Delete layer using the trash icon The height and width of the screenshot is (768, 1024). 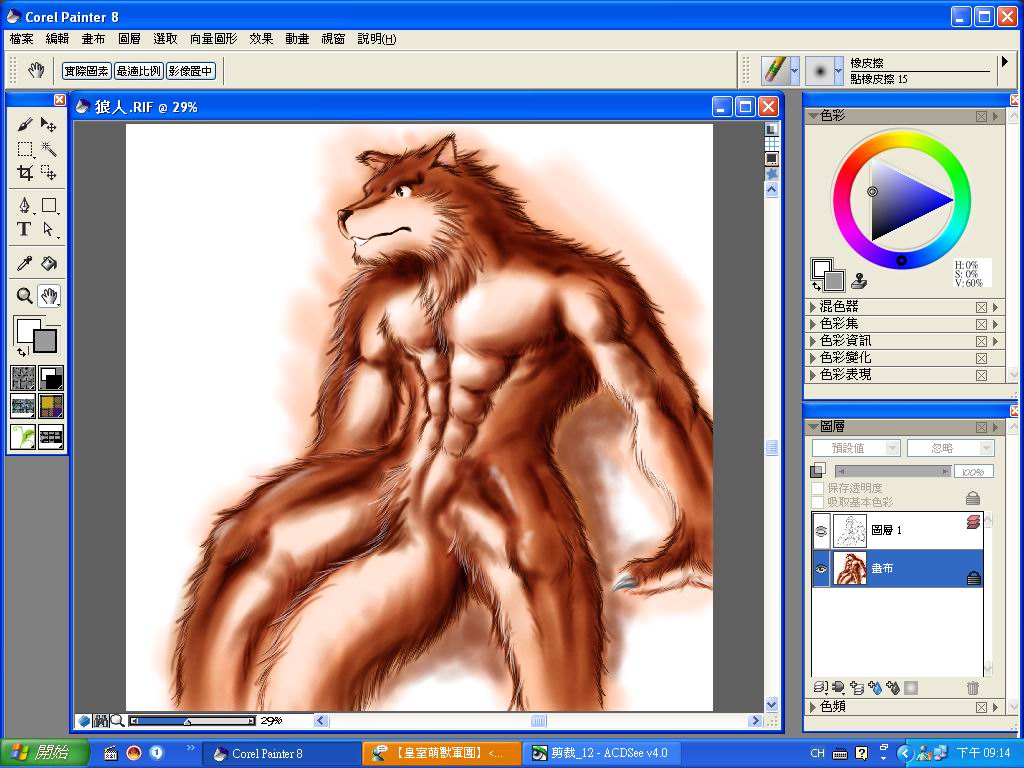[972, 688]
